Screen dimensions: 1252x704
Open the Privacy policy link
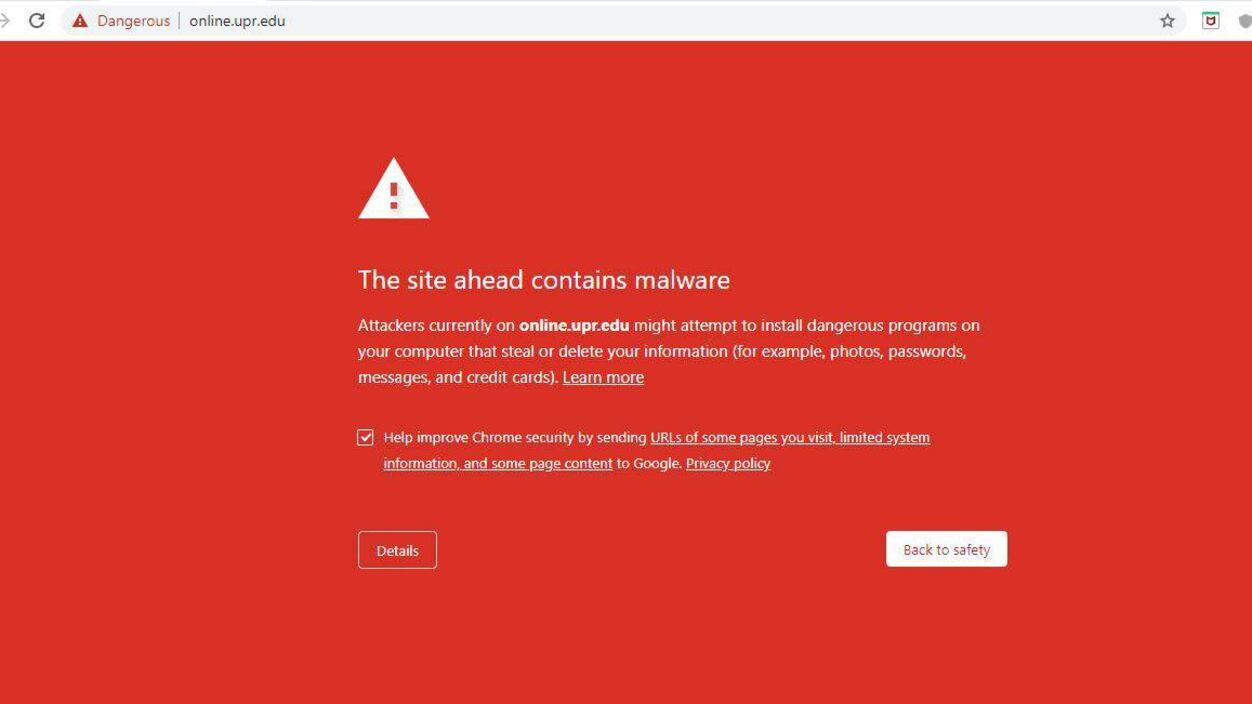(728, 463)
